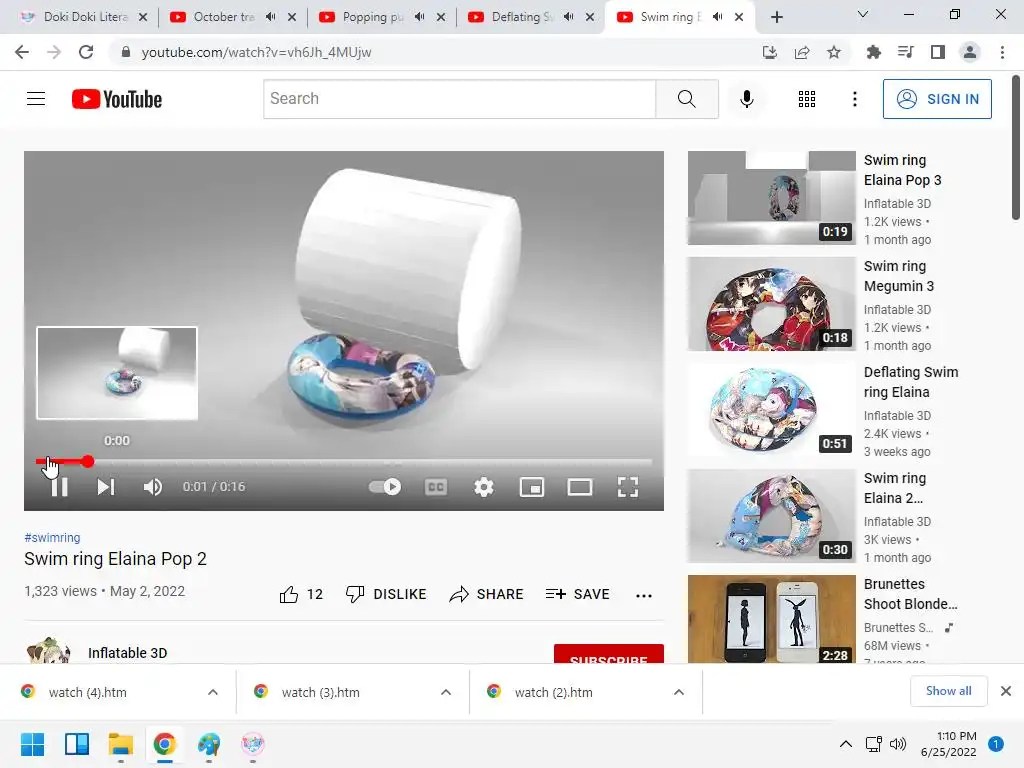Close the downloads bar

click(x=1006, y=691)
